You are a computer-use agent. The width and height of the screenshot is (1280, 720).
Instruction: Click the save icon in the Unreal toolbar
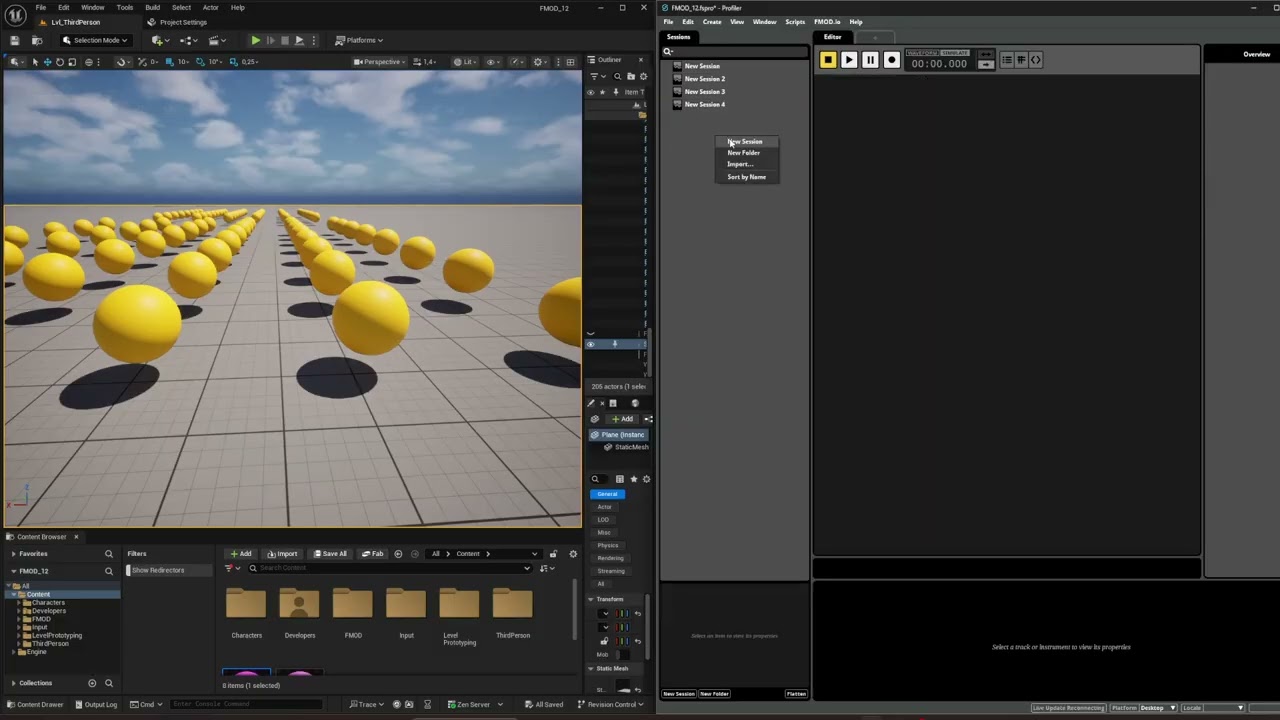click(x=15, y=40)
